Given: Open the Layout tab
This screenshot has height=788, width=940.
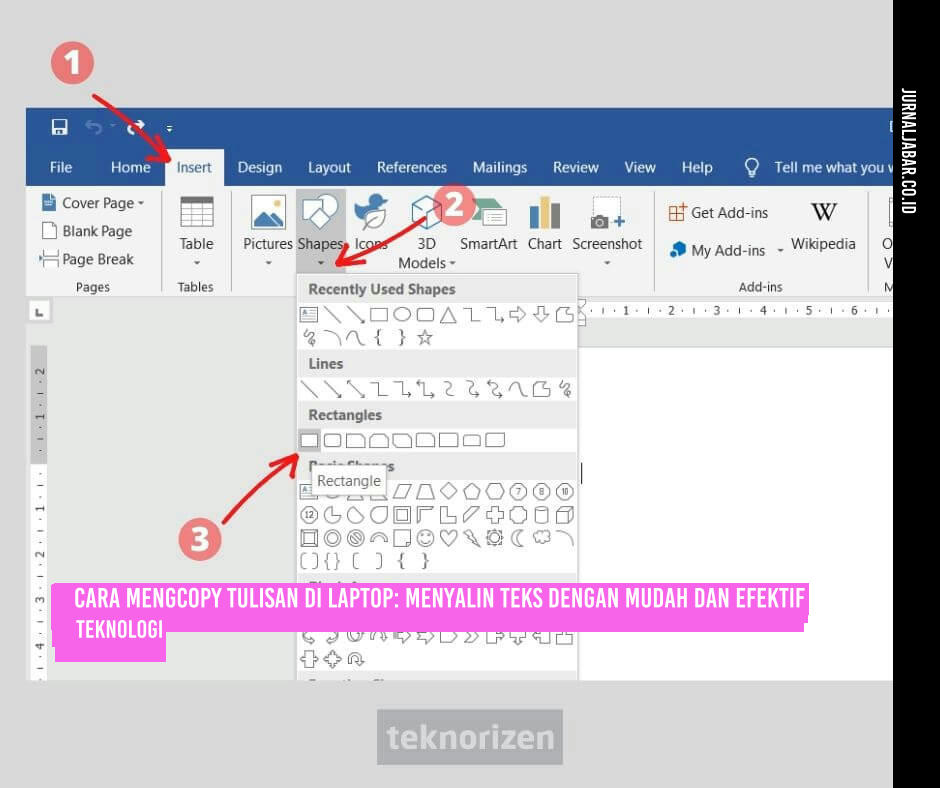Looking at the screenshot, I should pyautogui.click(x=329, y=167).
